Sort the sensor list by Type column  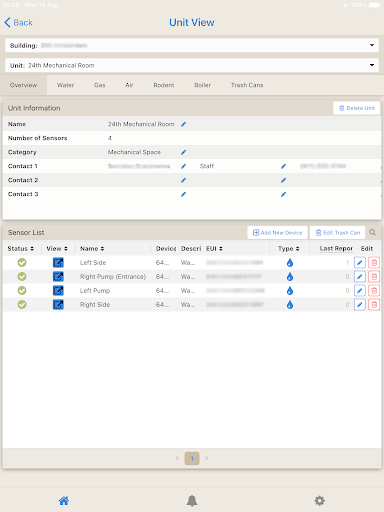point(289,249)
